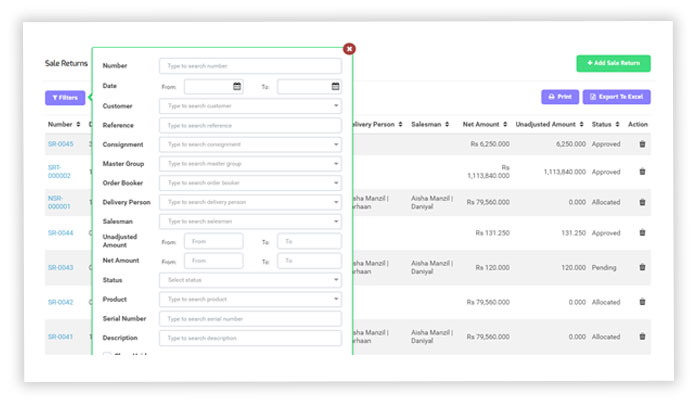699x413 pixels.
Task: Open the SR-0043 sale return link
Action: click(x=60, y=268)
